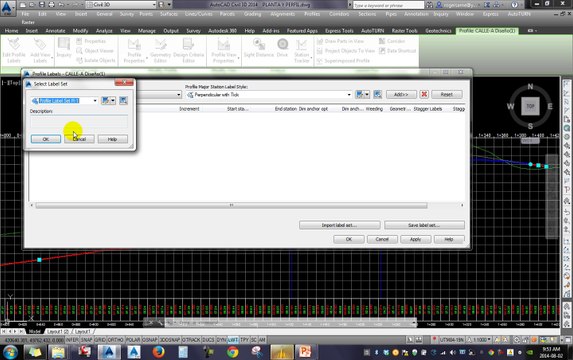
Task: Expand the Profile Properties dropdown arrow
Action: pyautogui.click(x=147, y=58)
